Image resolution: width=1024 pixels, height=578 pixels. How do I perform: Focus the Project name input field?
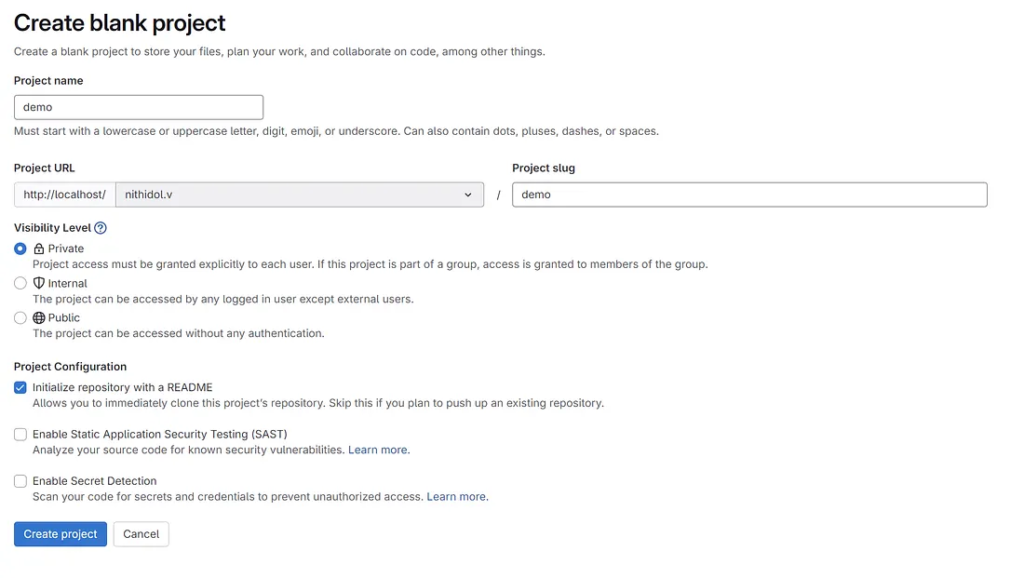click(x=138, y=107)
